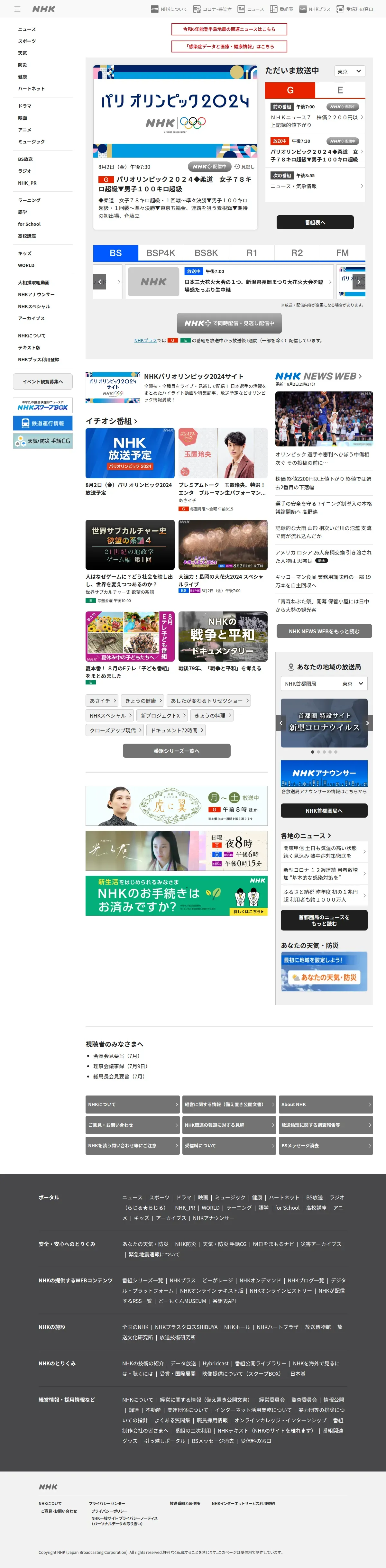Open NHKスクープBOX banner in sidebar
The width and height of the screenshot is (386, 1568).
pos(42,405)
